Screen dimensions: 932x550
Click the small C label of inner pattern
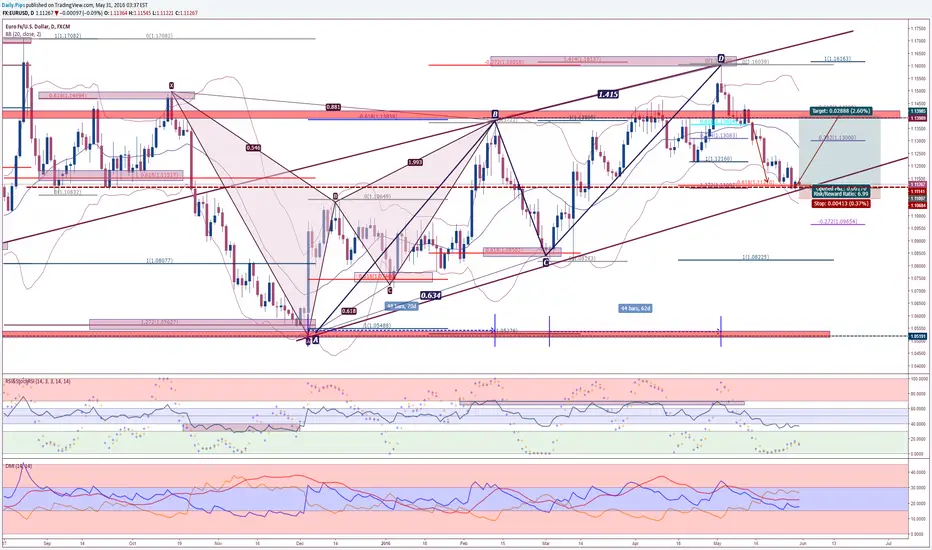click(x=389, y=290)
